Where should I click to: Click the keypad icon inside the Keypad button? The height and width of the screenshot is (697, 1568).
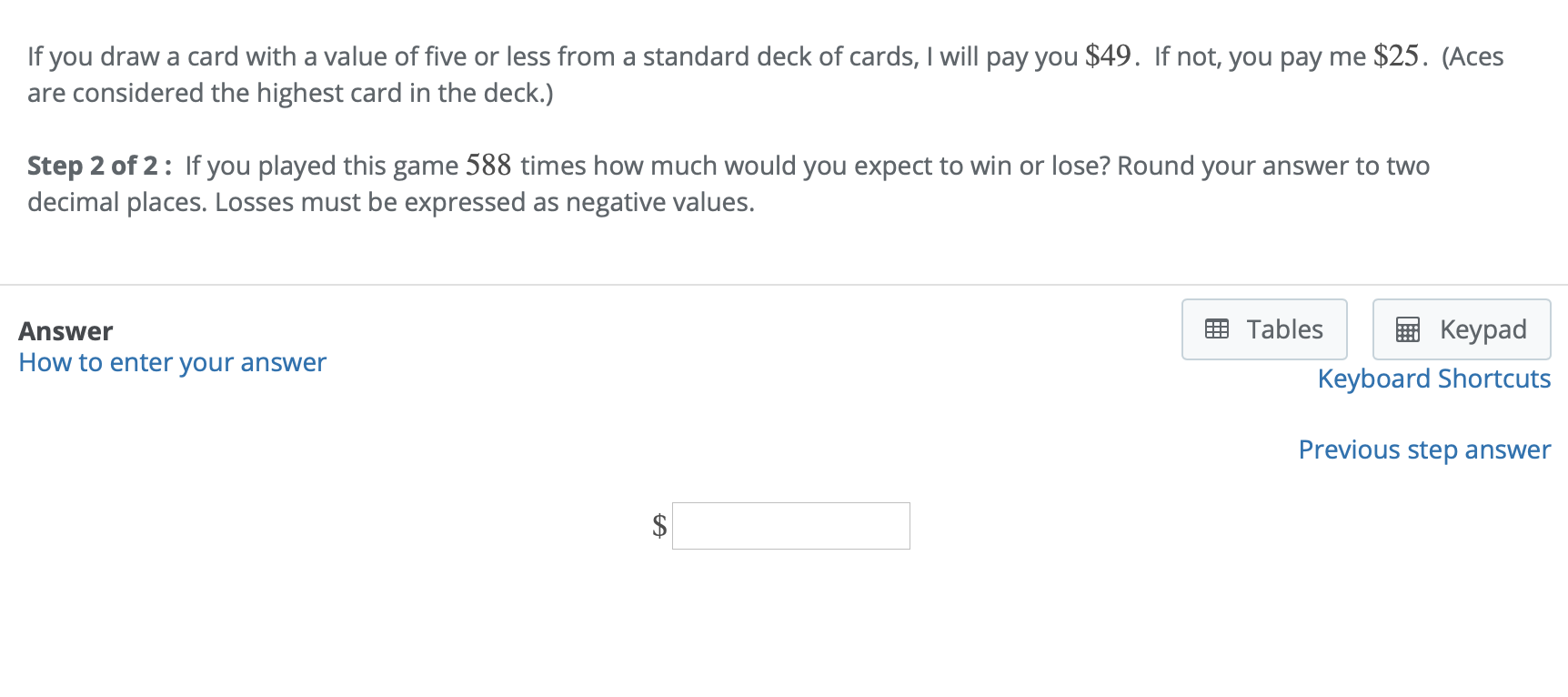click(1409, 329)
